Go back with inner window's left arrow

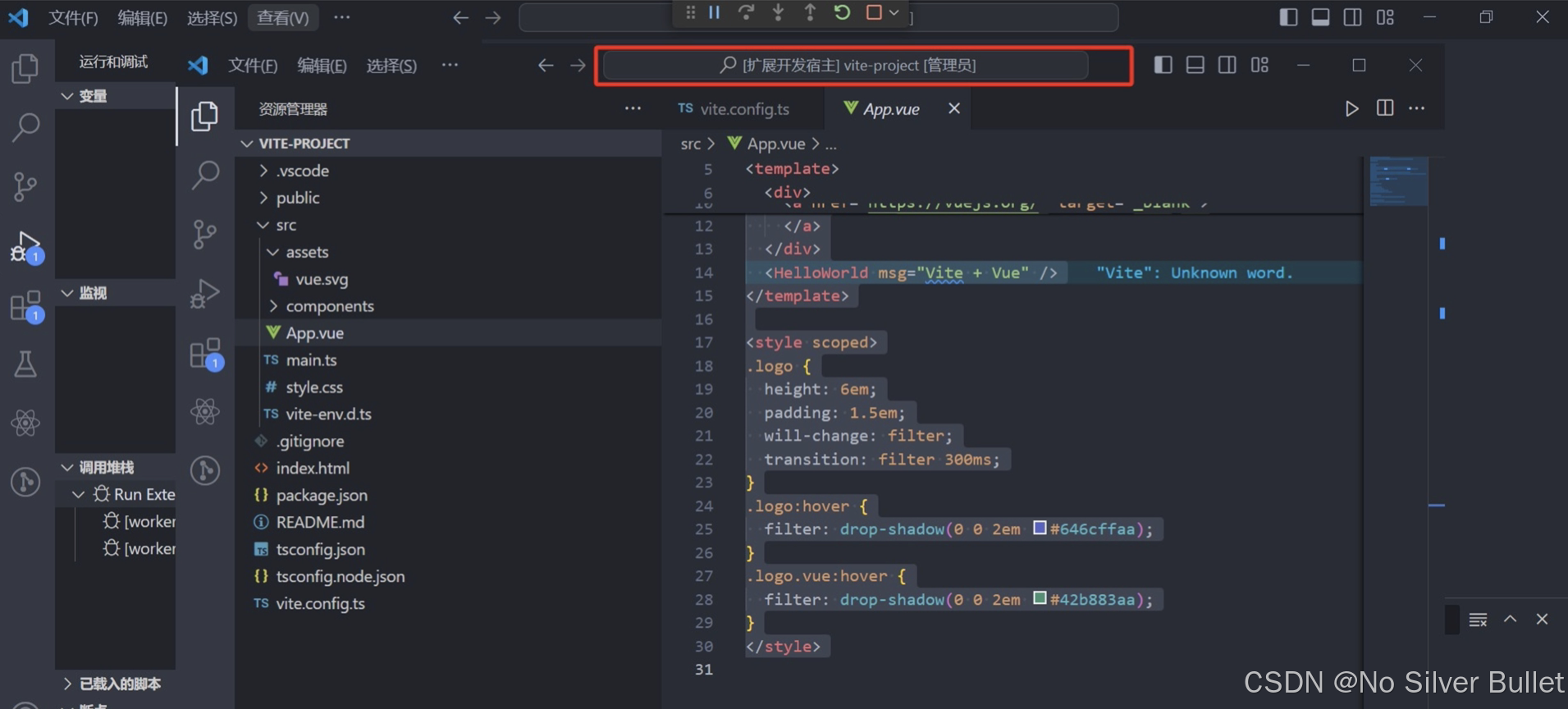pos(546,66)
